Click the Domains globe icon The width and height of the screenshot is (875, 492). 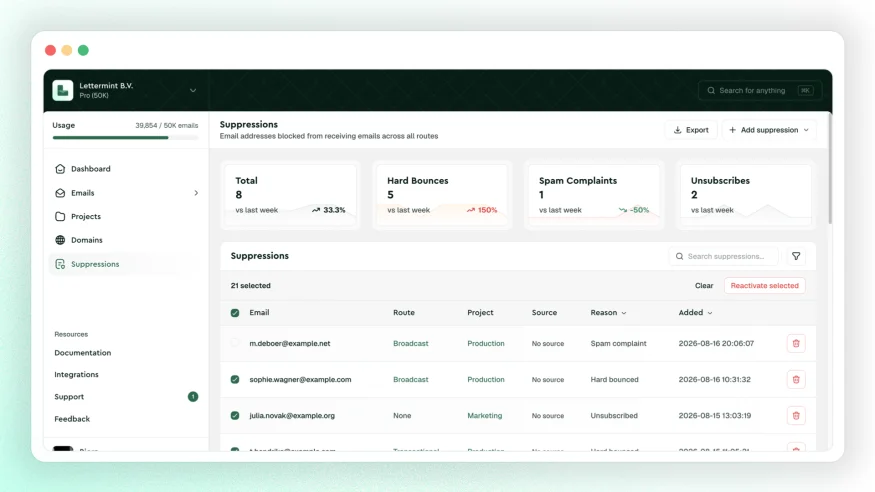click(60, 240)
